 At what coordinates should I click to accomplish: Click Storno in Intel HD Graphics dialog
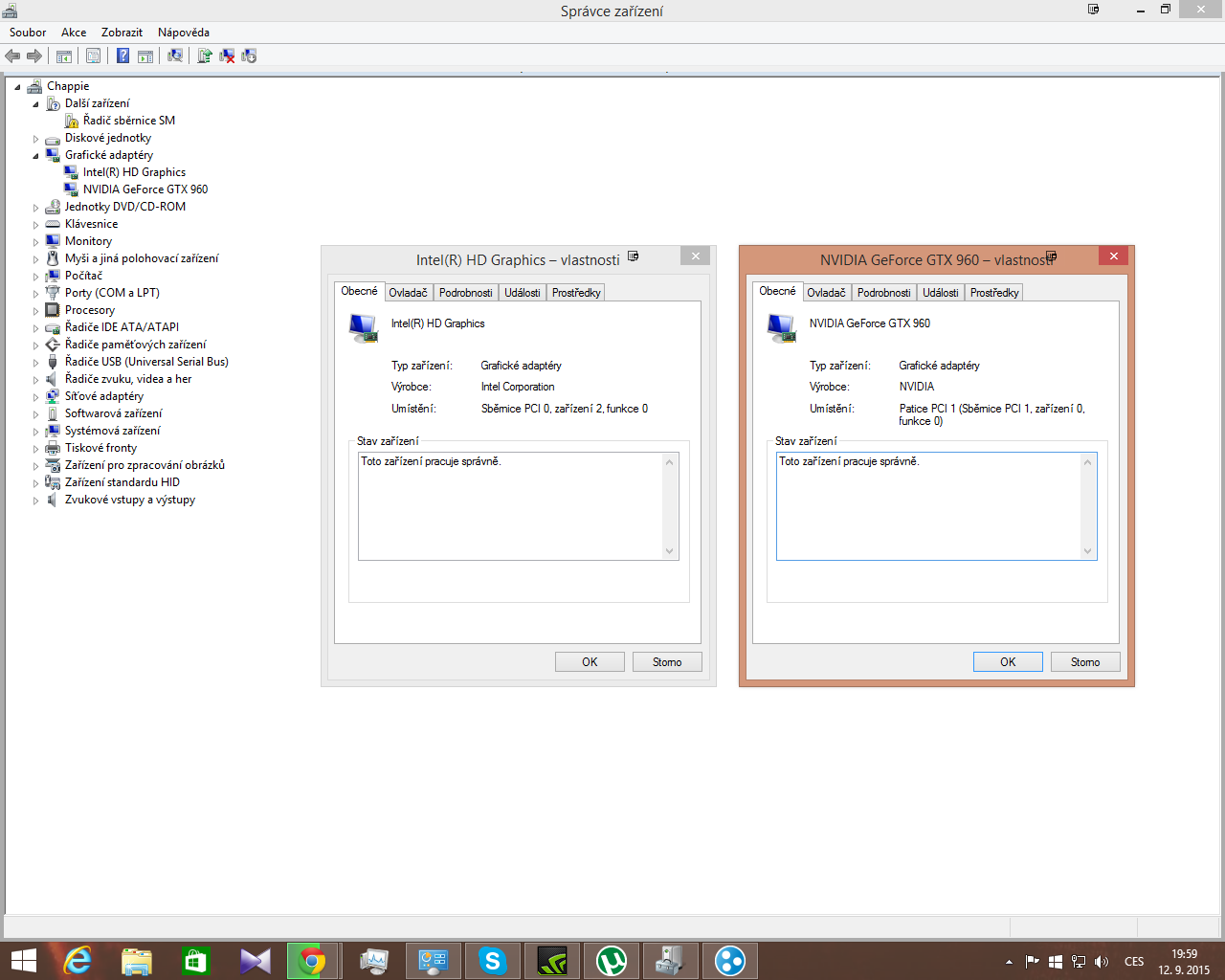(x=667, y=662)
